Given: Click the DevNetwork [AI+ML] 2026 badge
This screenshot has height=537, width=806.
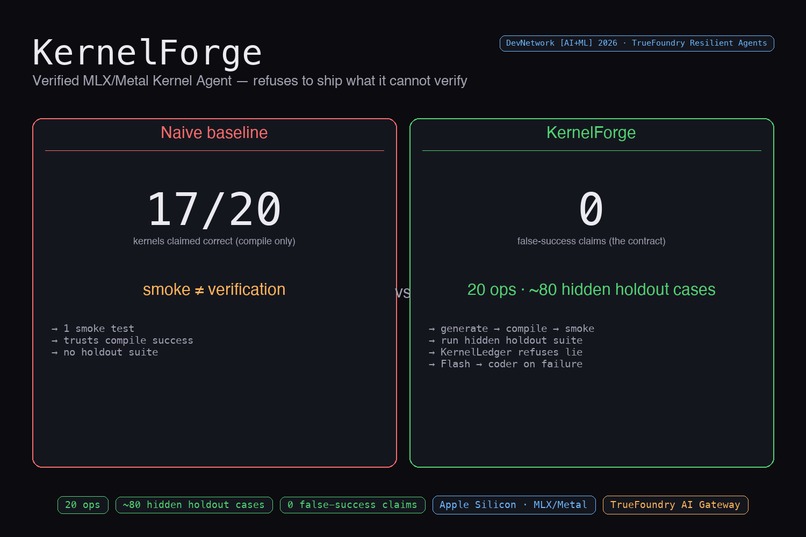Looking at the screenshot, I should 636,43.
